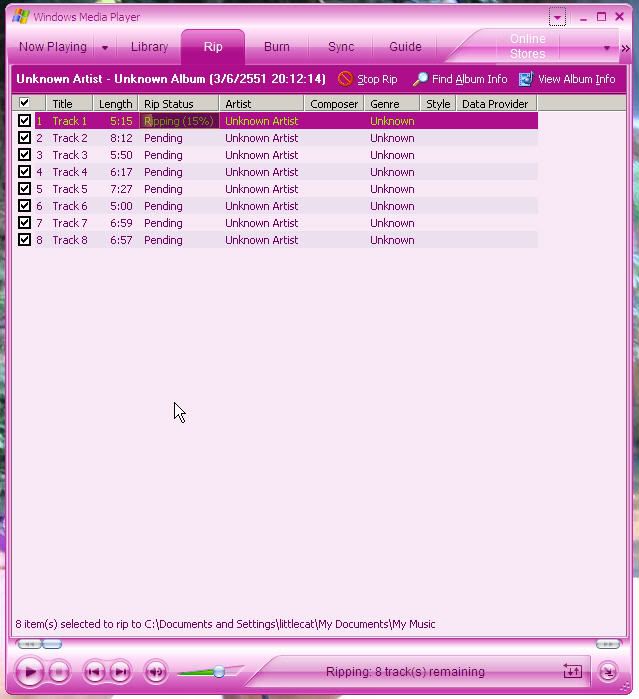This screenshot has height=699, width=639.
Task: Skip to next track button
Action: click(x=120, y=671)
